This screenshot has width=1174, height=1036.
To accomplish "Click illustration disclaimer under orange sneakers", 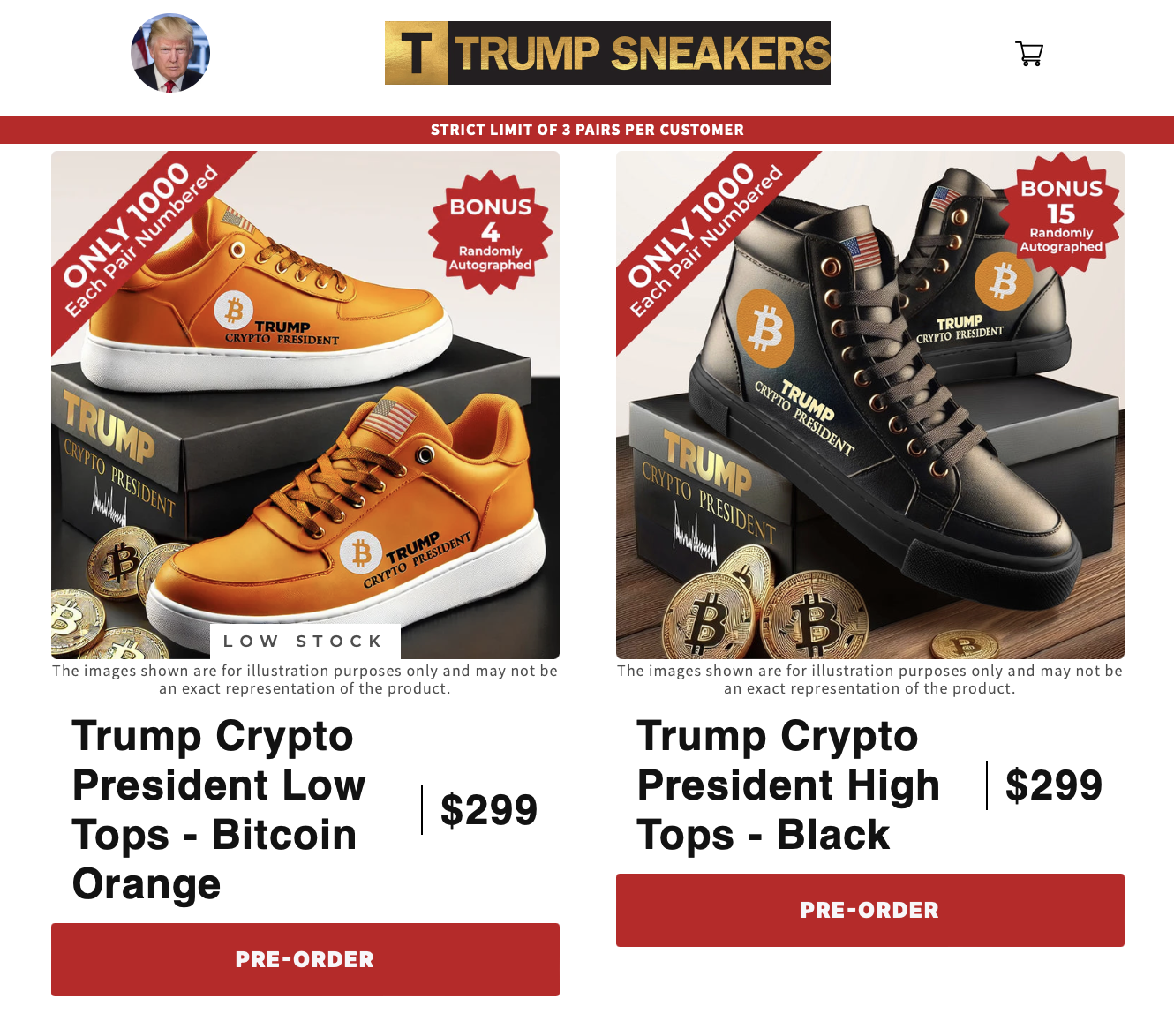I will click(x=305, y=679).
